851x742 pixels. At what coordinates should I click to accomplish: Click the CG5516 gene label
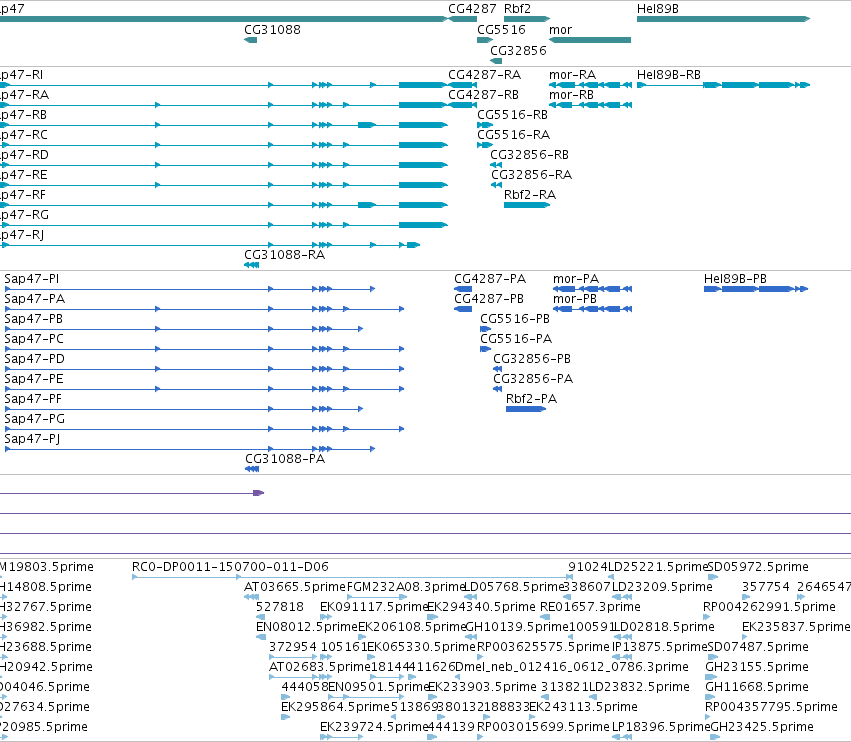[x=501, y=29]
